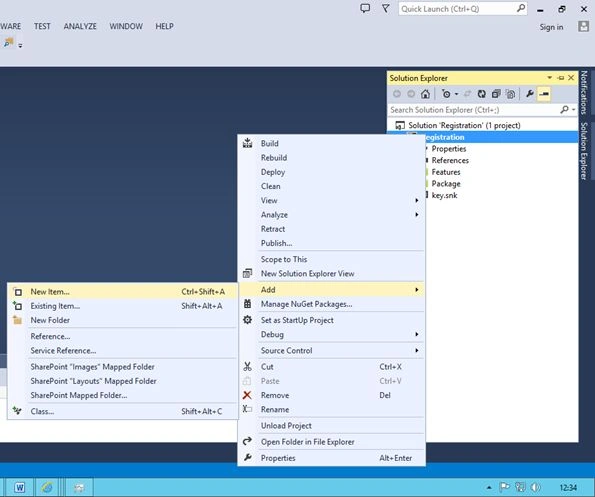Add SharePoint "Layouts" Mapped Folder
Image resolution: width=595 pixels, height=497 pixels.
click(x=123, y=381)
